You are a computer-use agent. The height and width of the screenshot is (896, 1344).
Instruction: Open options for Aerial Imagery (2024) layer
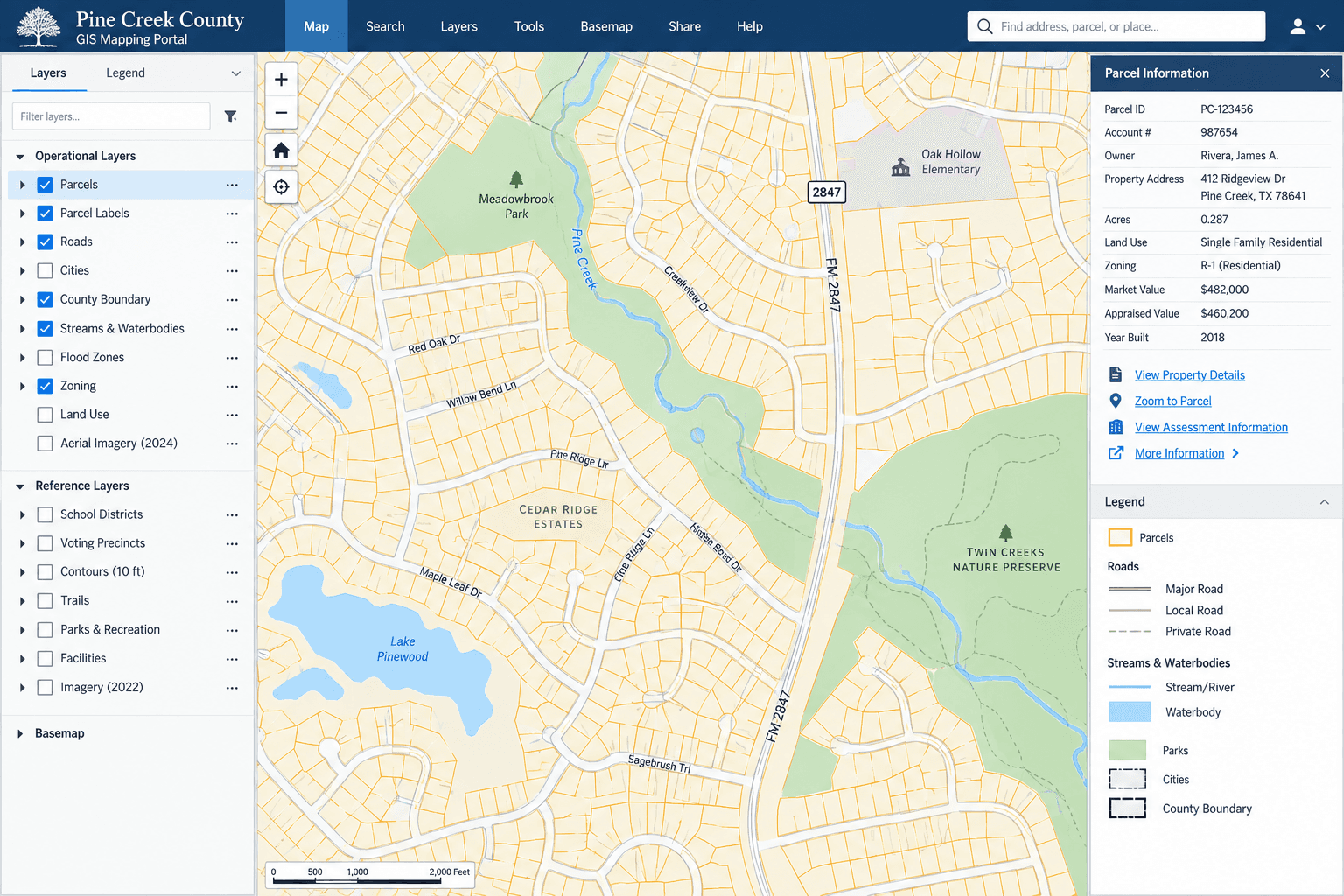tap(232, 444)
